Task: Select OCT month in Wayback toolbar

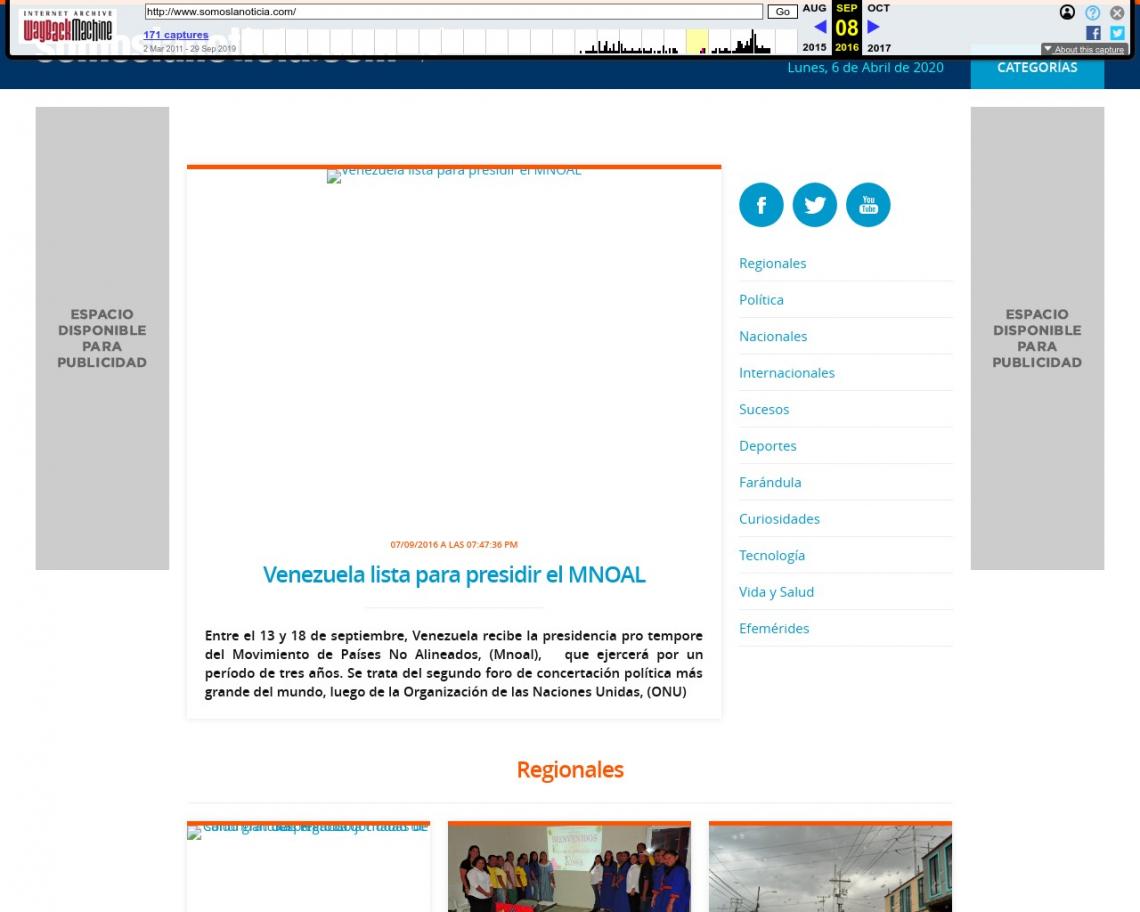Action: click(878, 8)
